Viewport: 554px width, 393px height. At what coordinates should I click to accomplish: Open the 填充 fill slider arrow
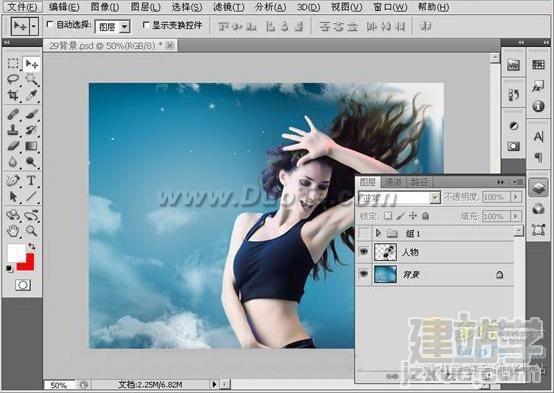click(x=515, y=216)
